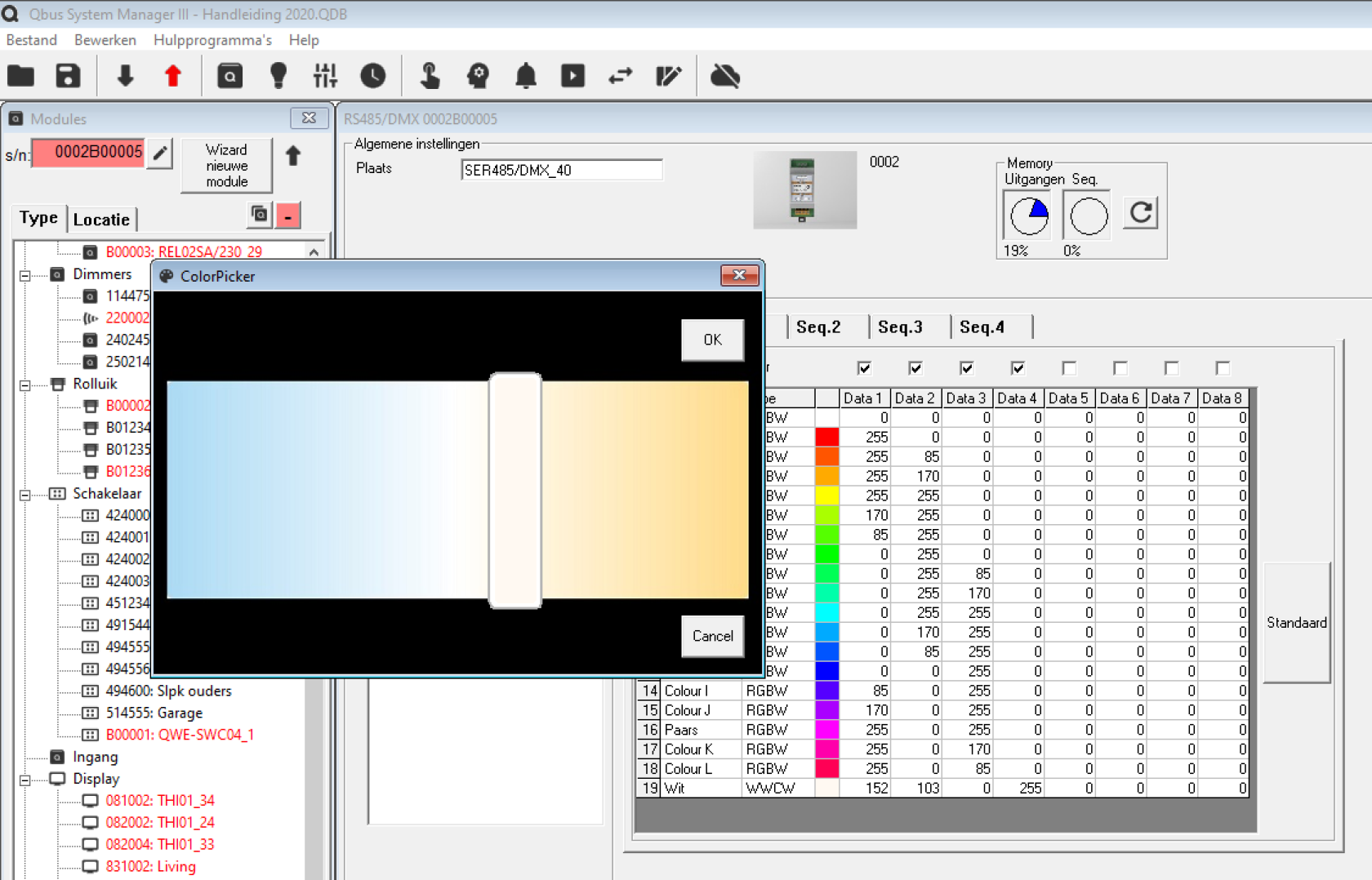Uncheck the Data 2 column checkbox
Screen dimensions: 1372x880
(x=915, y=368)
